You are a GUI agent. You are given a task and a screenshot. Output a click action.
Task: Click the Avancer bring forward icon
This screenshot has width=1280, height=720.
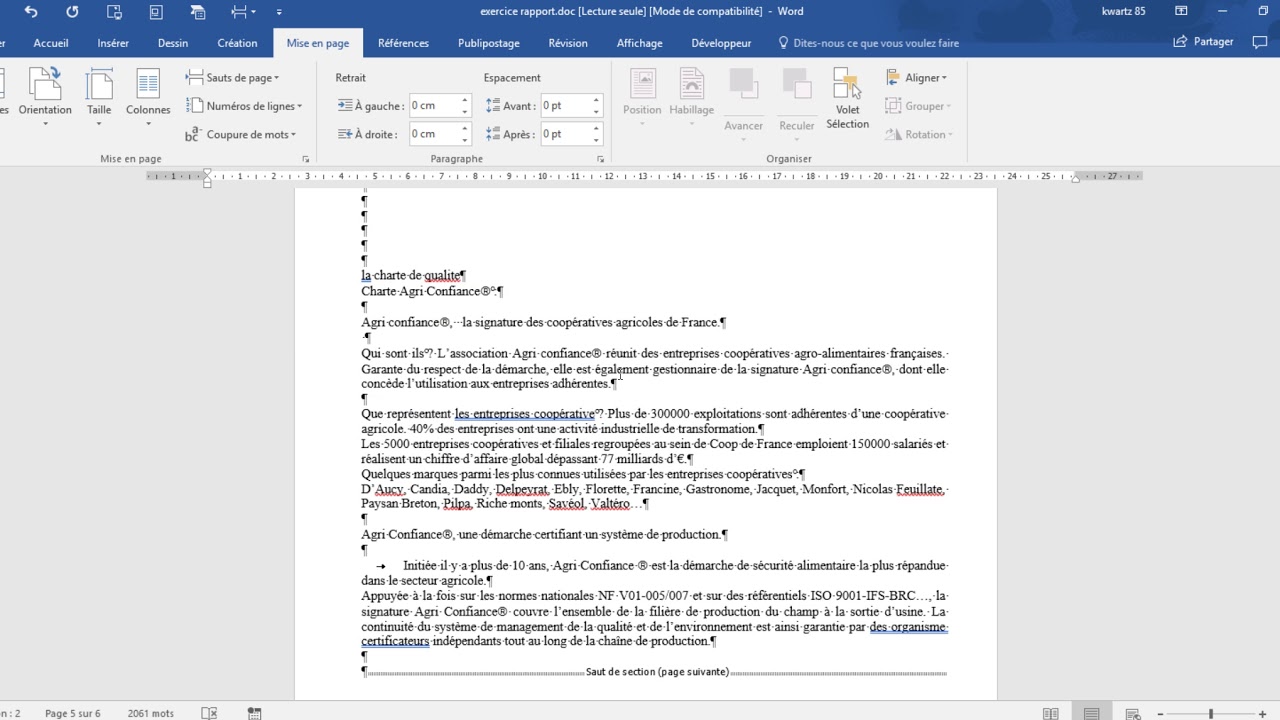(743, 84)
